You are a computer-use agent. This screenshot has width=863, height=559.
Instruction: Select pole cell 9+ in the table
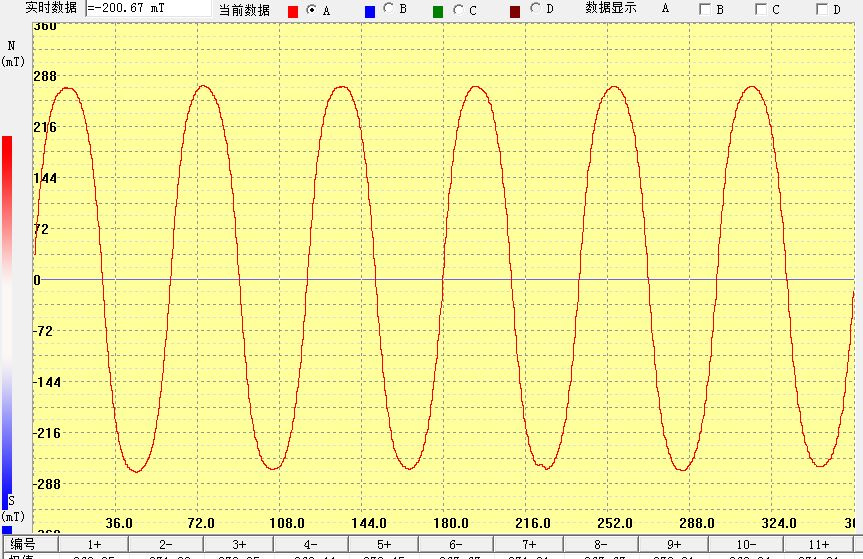[x=674, y=544]
